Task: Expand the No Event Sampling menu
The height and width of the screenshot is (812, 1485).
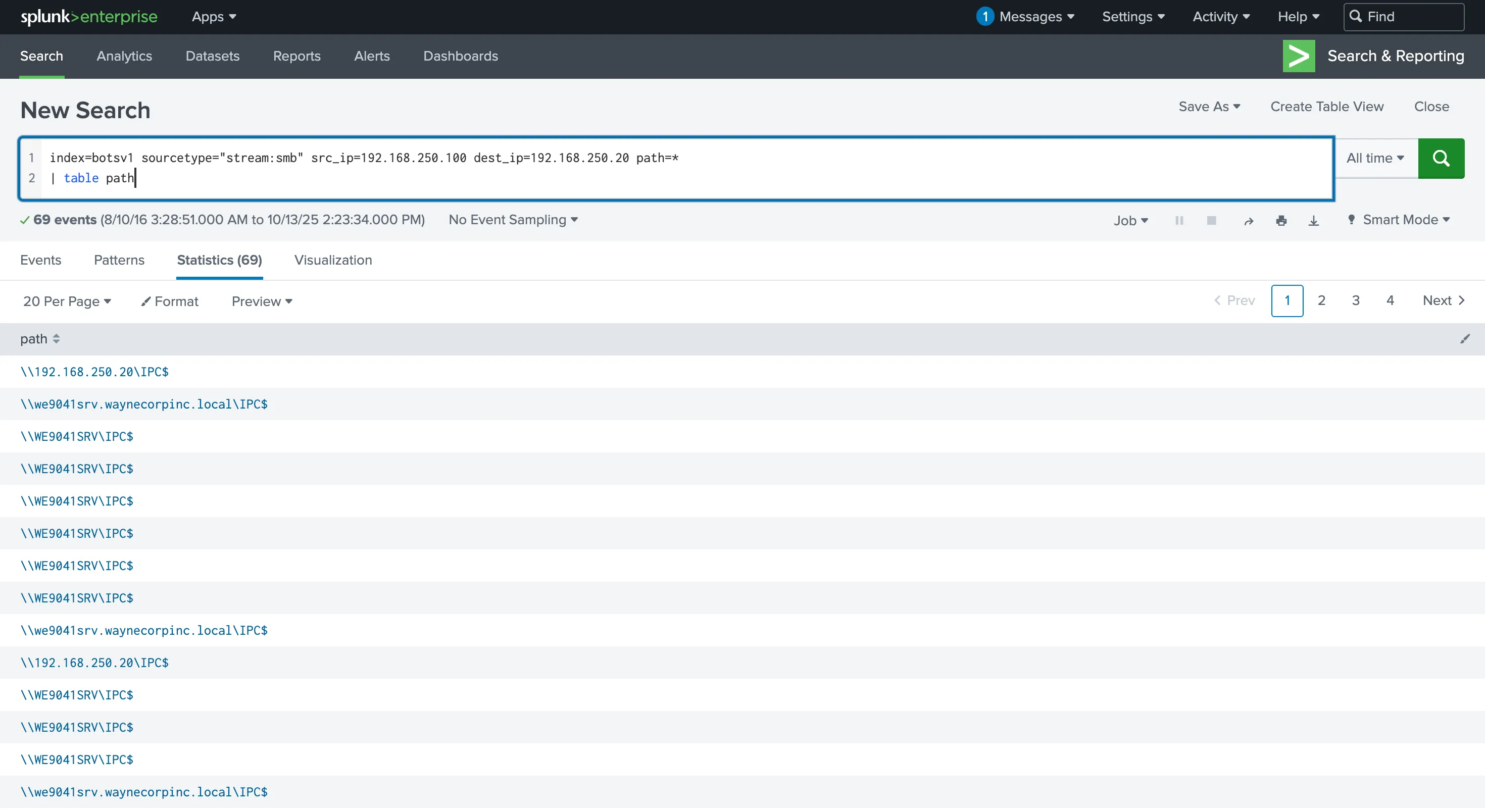Action: [x=513, y=220]
